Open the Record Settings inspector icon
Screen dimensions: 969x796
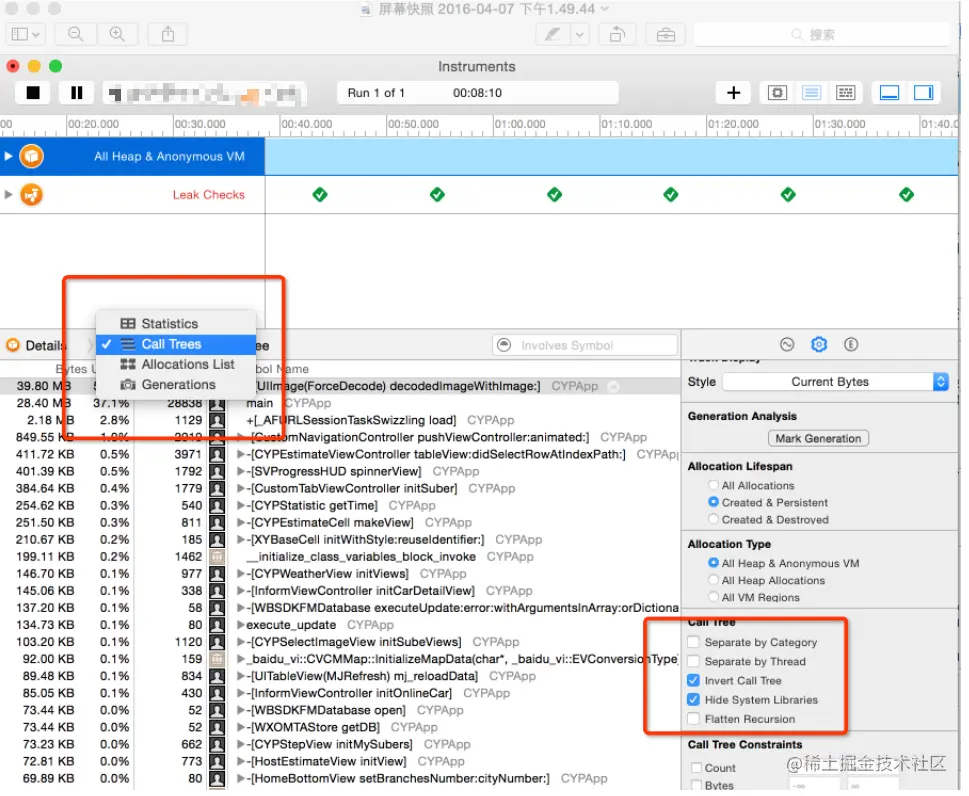(787, 345)
